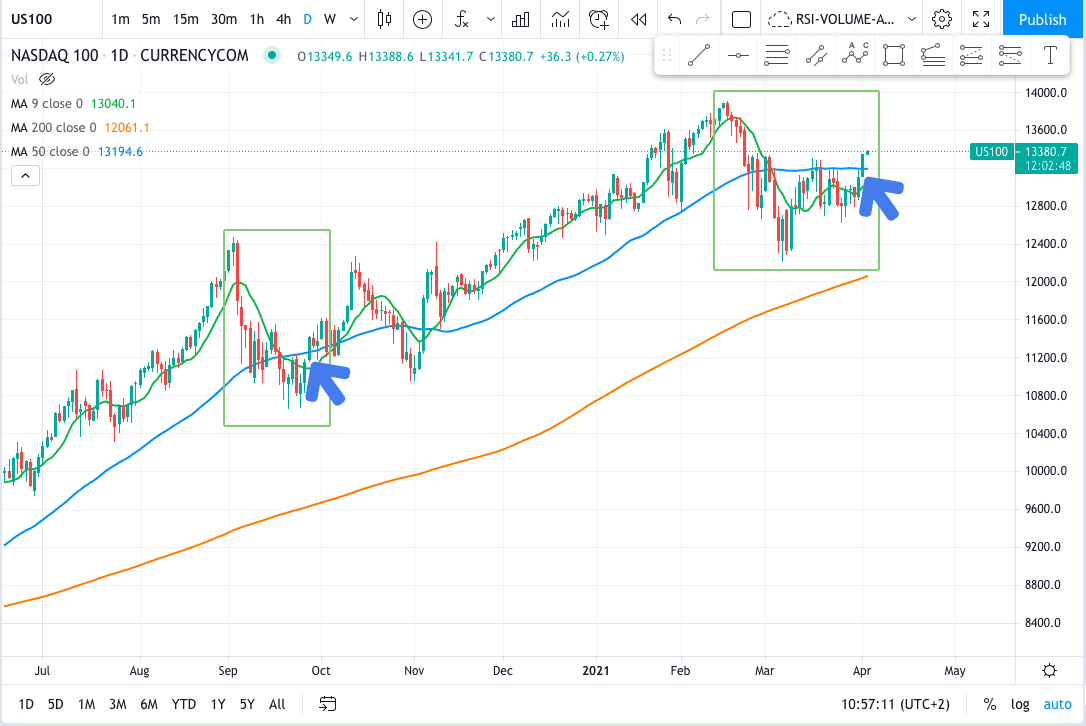Switch to the 4h timeframe
The height and width of the screenshot is (726, 1086).
pos(284,19)
